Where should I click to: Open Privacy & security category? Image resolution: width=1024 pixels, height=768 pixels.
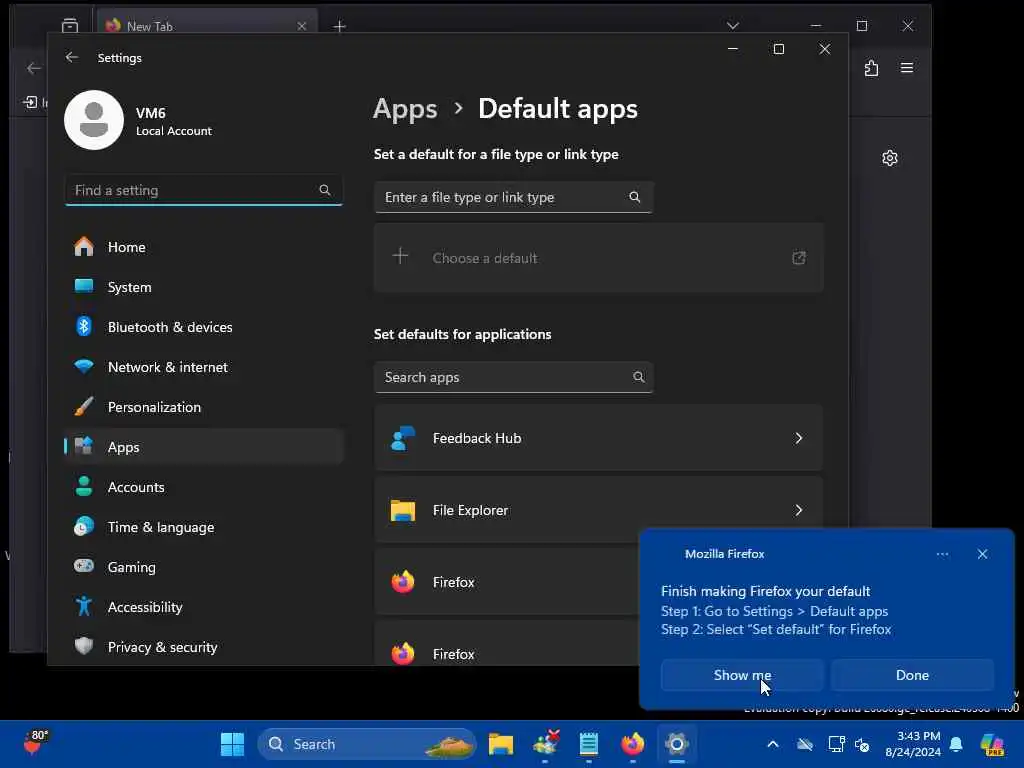pos(203,647)
